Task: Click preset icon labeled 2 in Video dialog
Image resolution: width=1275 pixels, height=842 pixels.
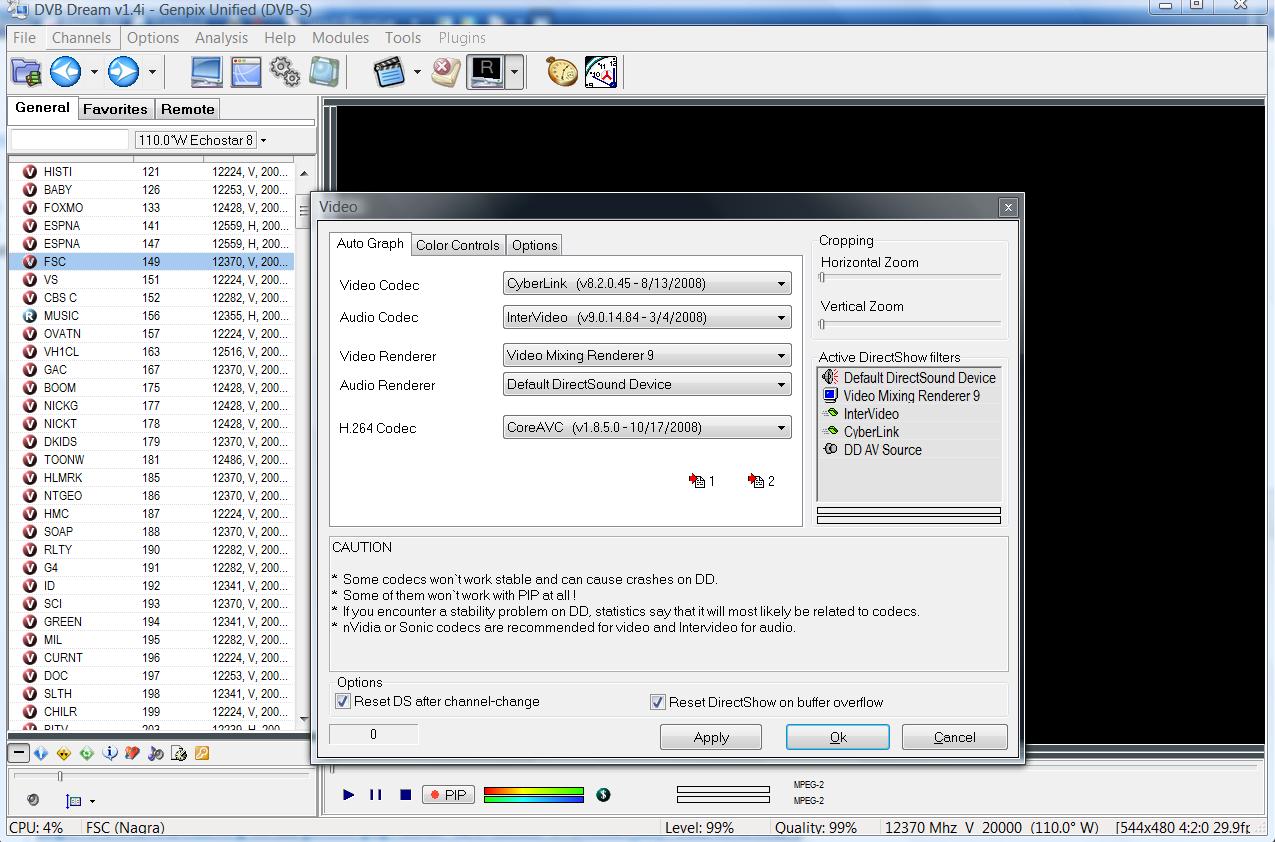Action: click(761, 481)
